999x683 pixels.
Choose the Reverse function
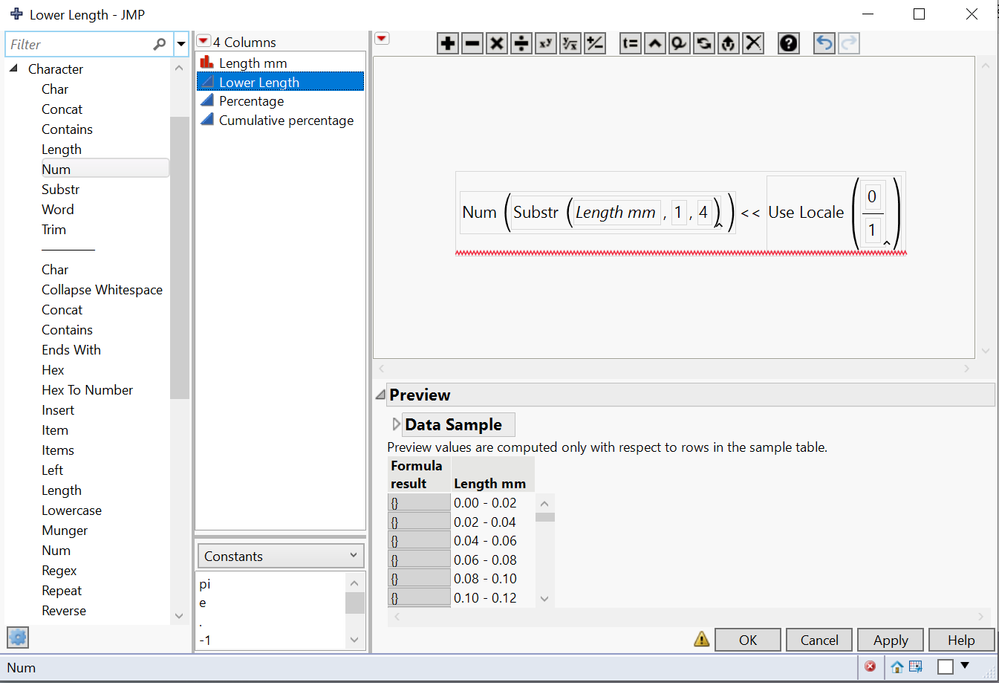point(64,610)
